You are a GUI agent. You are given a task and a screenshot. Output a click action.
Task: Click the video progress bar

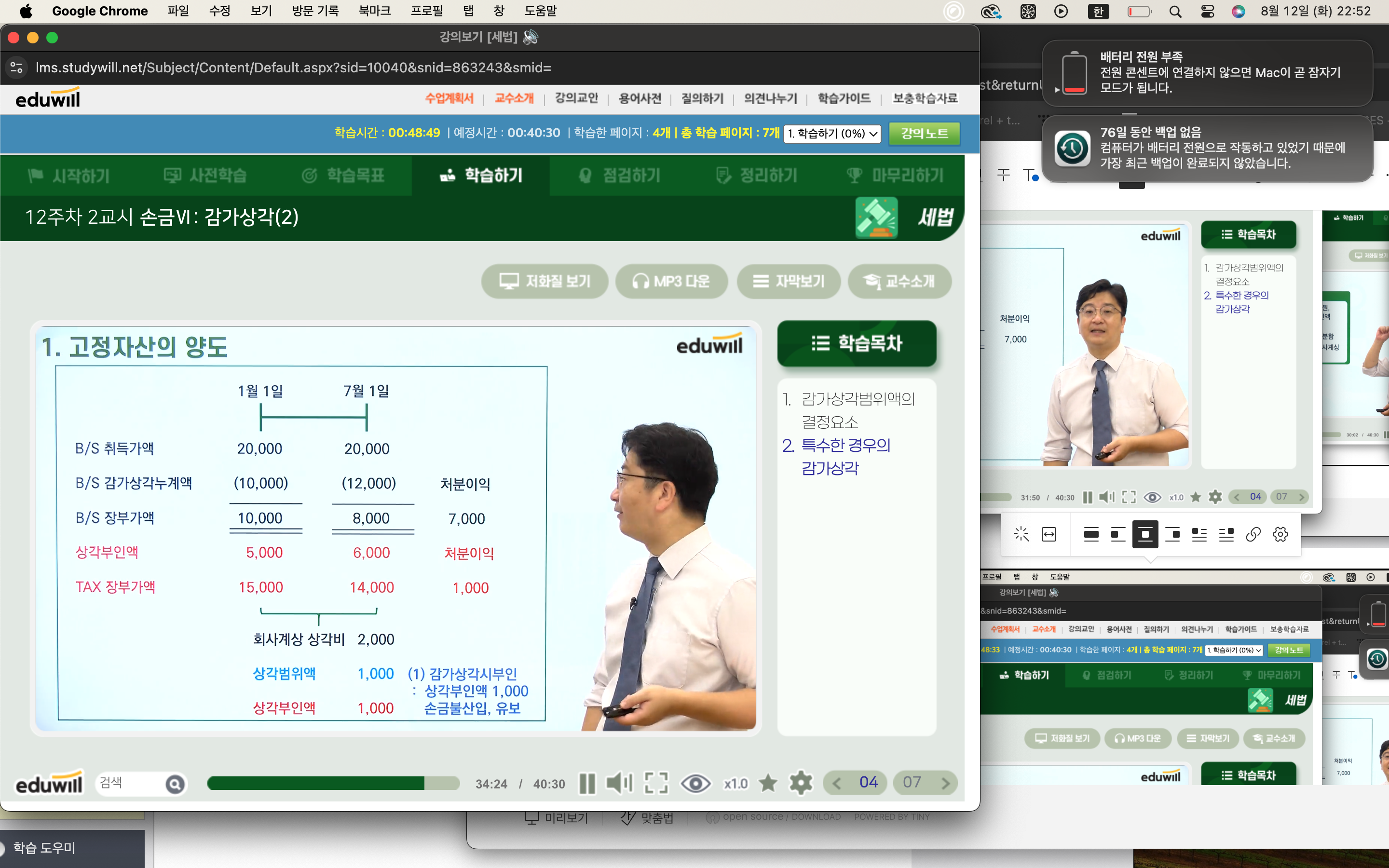click(x=333, y=783)
